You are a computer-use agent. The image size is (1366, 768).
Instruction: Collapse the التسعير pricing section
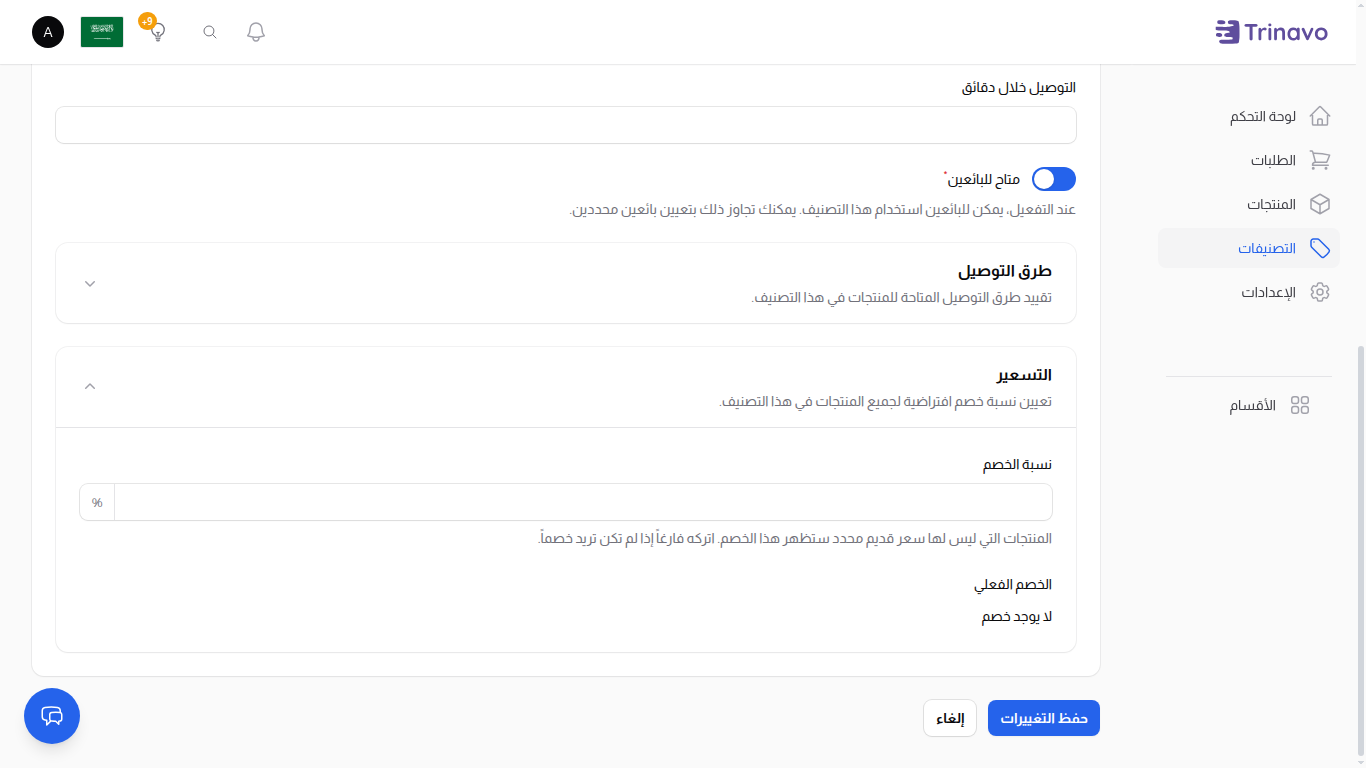point(89,386)
